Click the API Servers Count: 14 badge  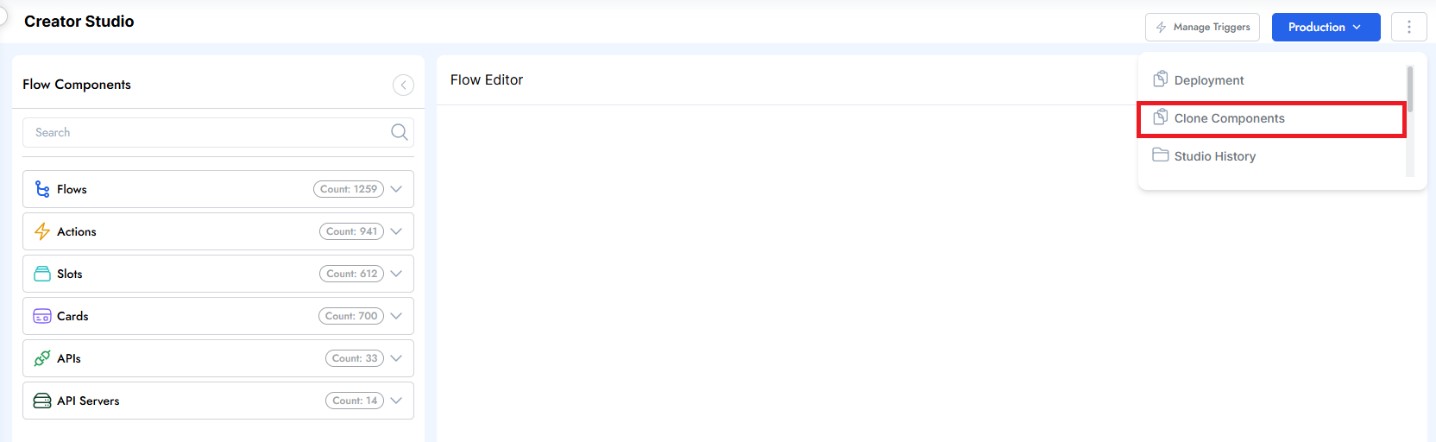[x=355, y=401]
